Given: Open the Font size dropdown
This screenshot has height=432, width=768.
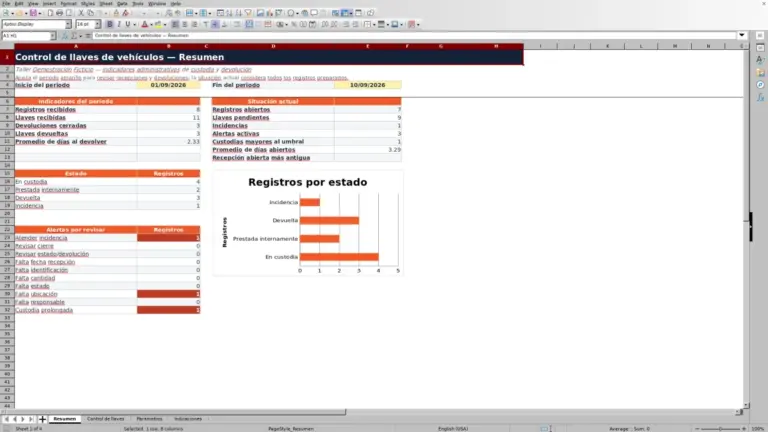Looking at the screenshot, I should 97,24.
